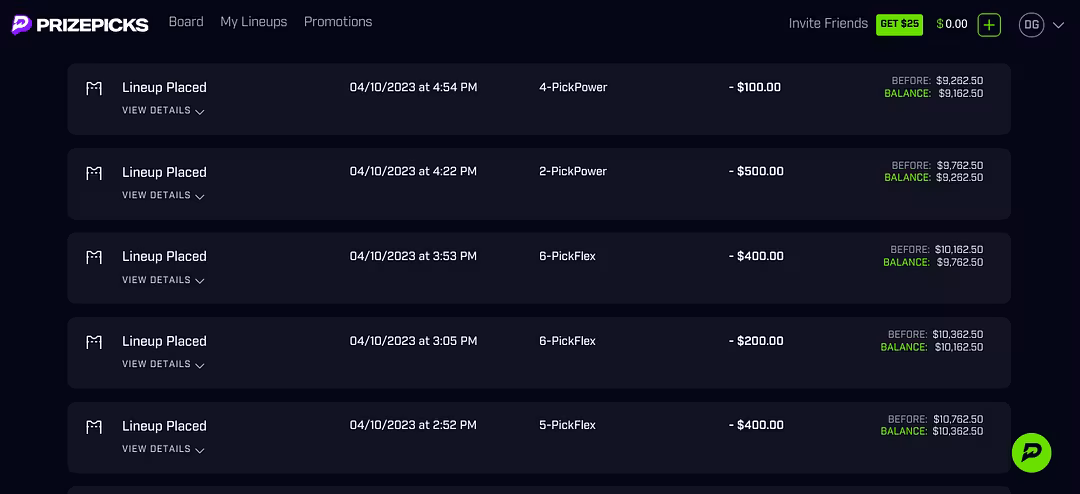The image size is (1080, 494).
Task: Go to the Board tab
Action: pyautogui.click(x=186, y=22)
